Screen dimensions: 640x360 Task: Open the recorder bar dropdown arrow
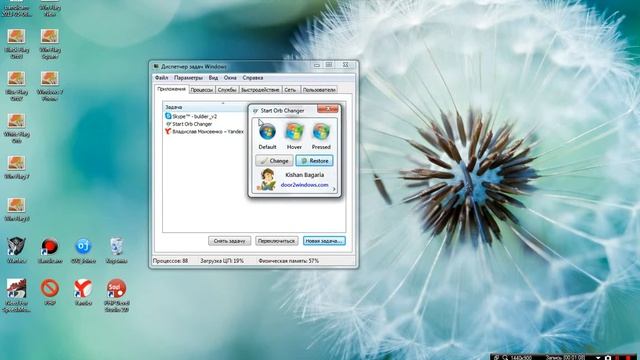point(598,358)
